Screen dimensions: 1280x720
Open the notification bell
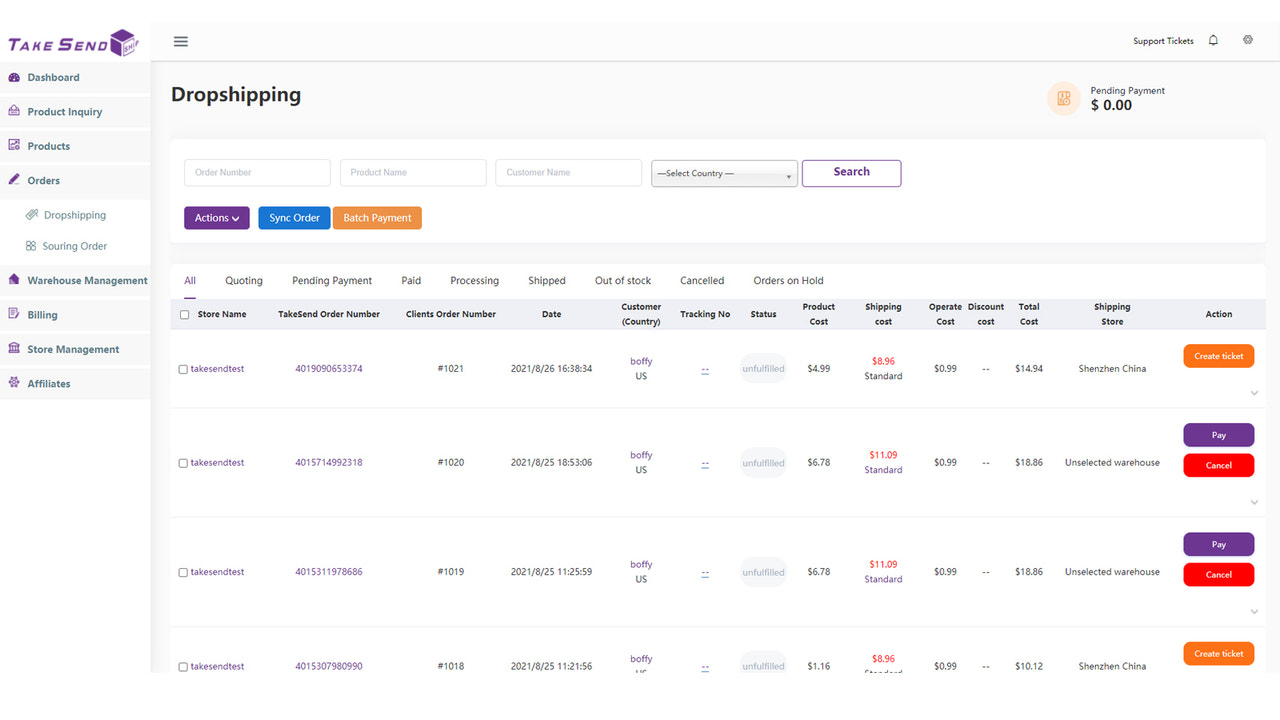tap(1213, 41)
